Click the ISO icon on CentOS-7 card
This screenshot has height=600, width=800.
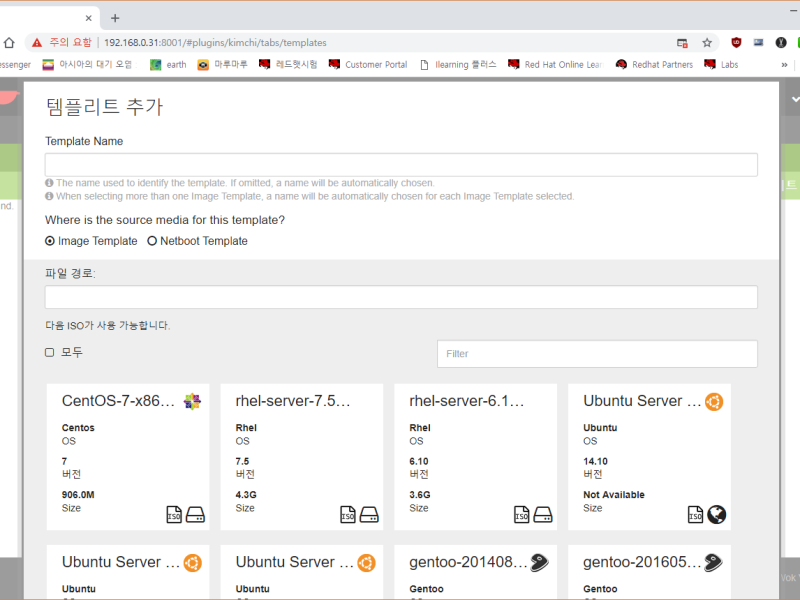point(174,514)
